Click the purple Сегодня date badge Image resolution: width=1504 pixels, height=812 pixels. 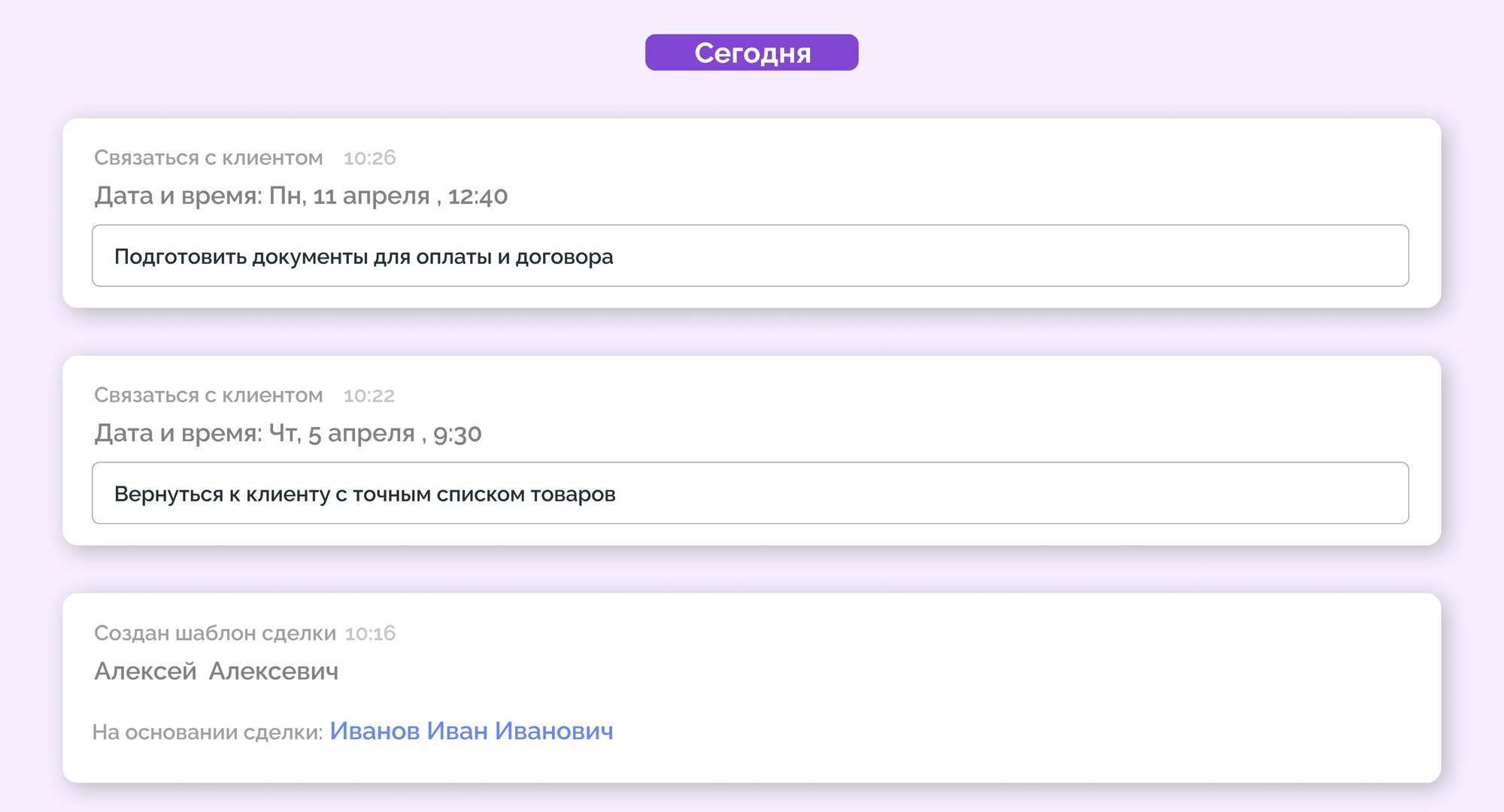click(751, 53)
